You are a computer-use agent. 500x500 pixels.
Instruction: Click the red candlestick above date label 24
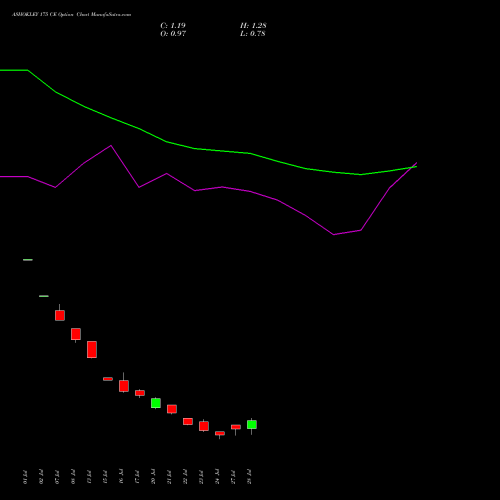point(220,433)
